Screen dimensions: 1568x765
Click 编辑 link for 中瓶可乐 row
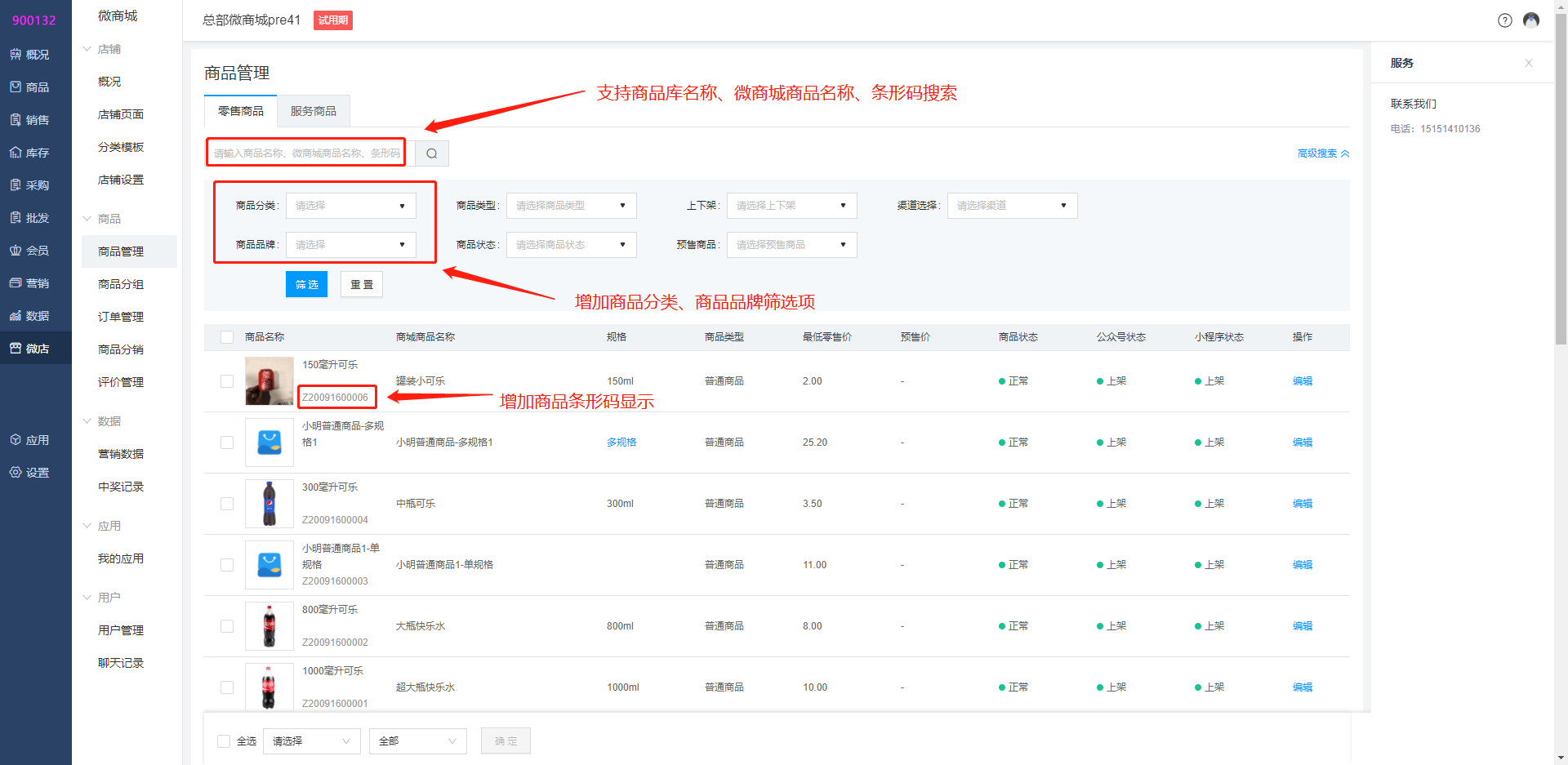click(1302, 504)
